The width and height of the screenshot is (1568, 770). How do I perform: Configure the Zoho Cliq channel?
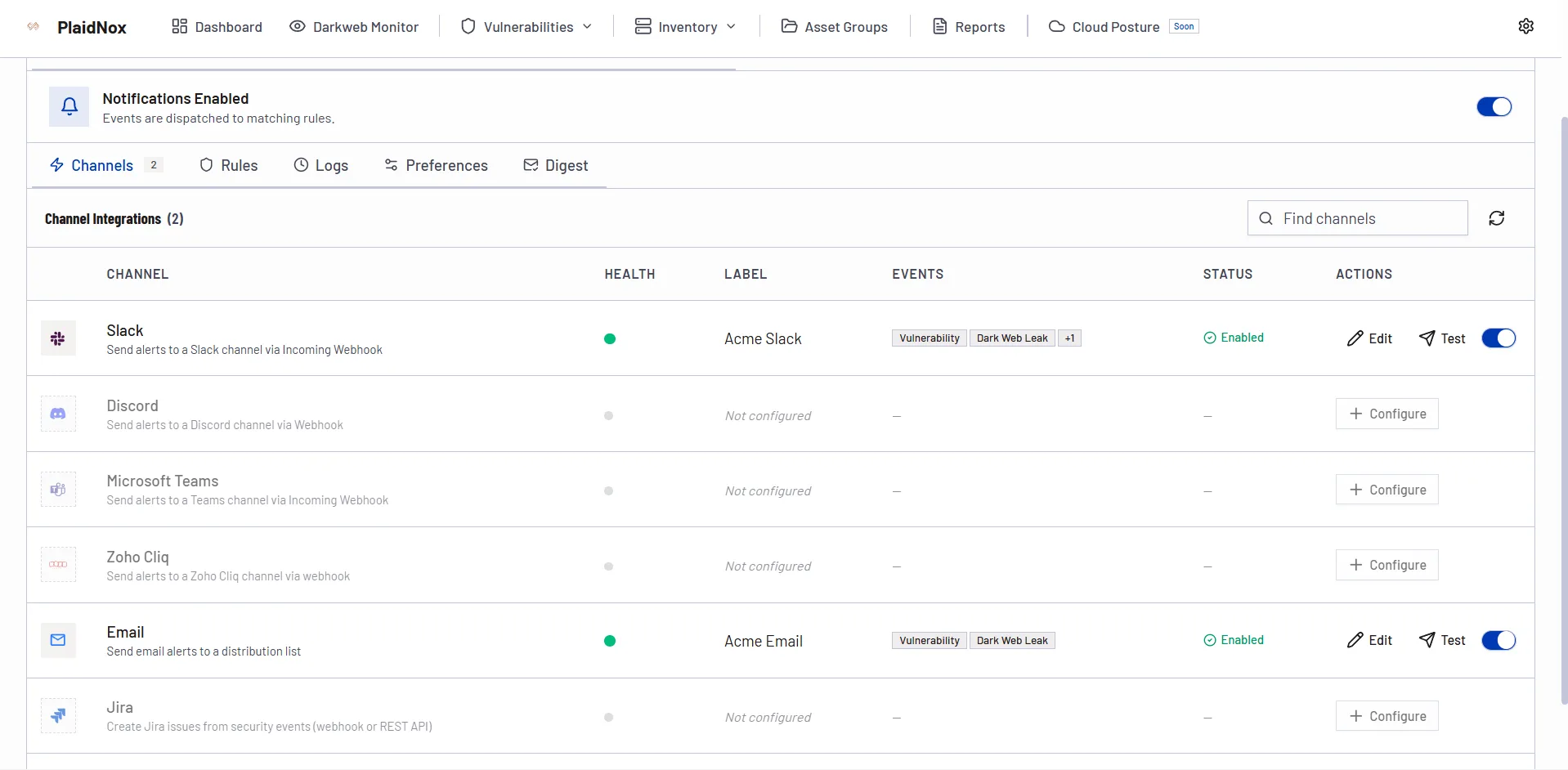1387,564
